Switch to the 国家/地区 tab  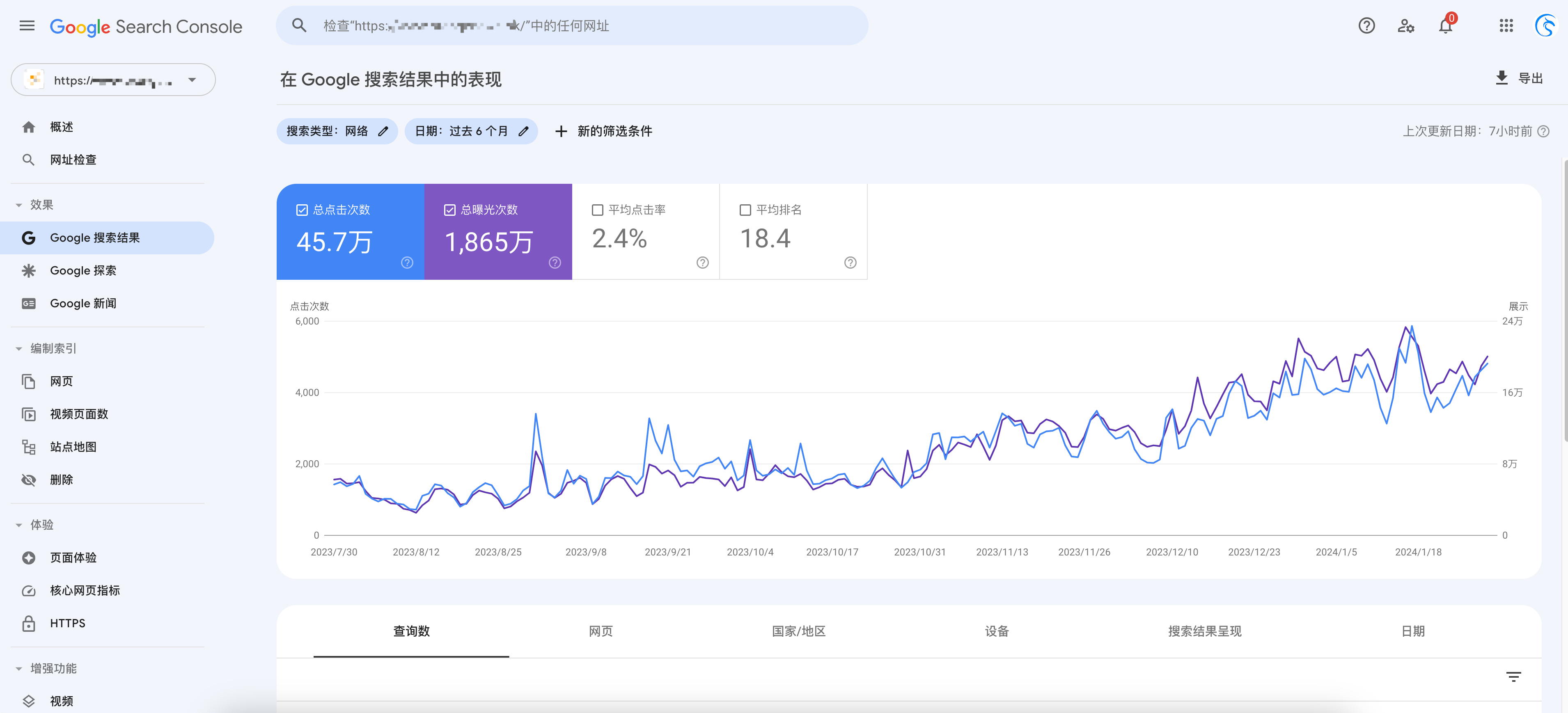coord(799,631)
